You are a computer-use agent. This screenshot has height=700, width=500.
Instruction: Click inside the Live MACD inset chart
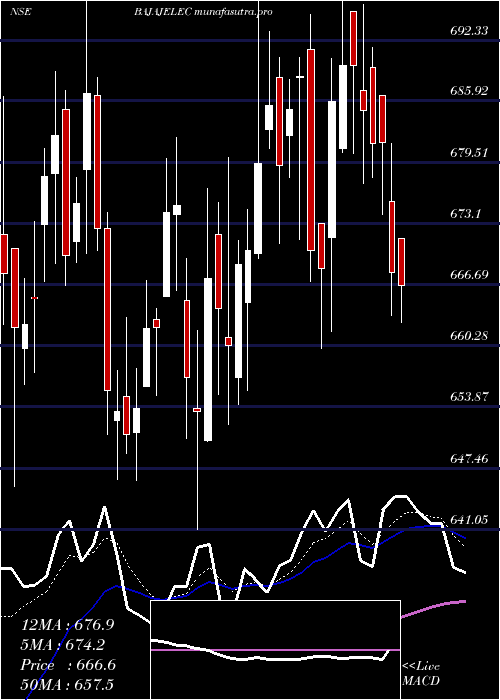275,650
